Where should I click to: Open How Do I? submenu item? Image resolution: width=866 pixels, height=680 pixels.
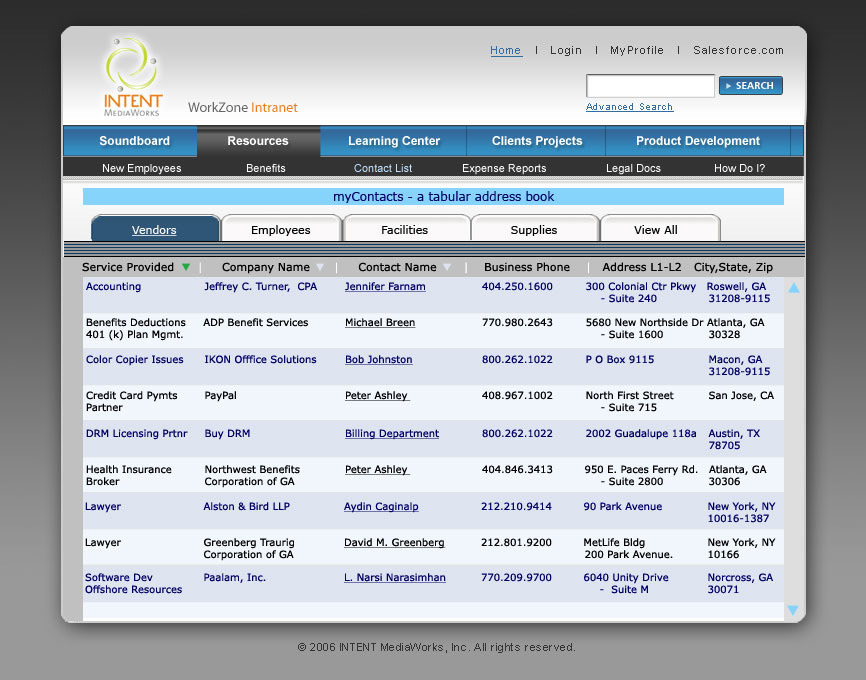(739, 168)
